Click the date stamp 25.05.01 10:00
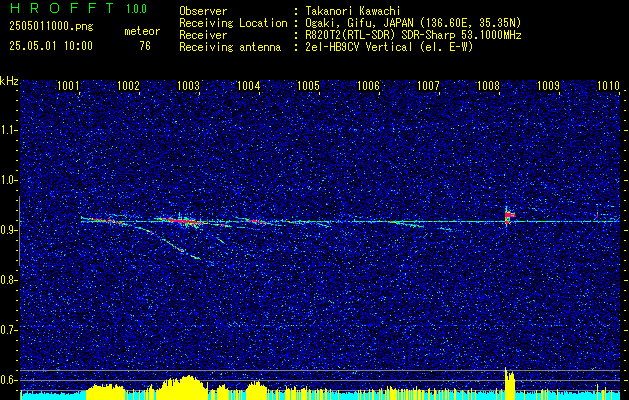This screenshot has height=400, width=629. coord(51,46)
